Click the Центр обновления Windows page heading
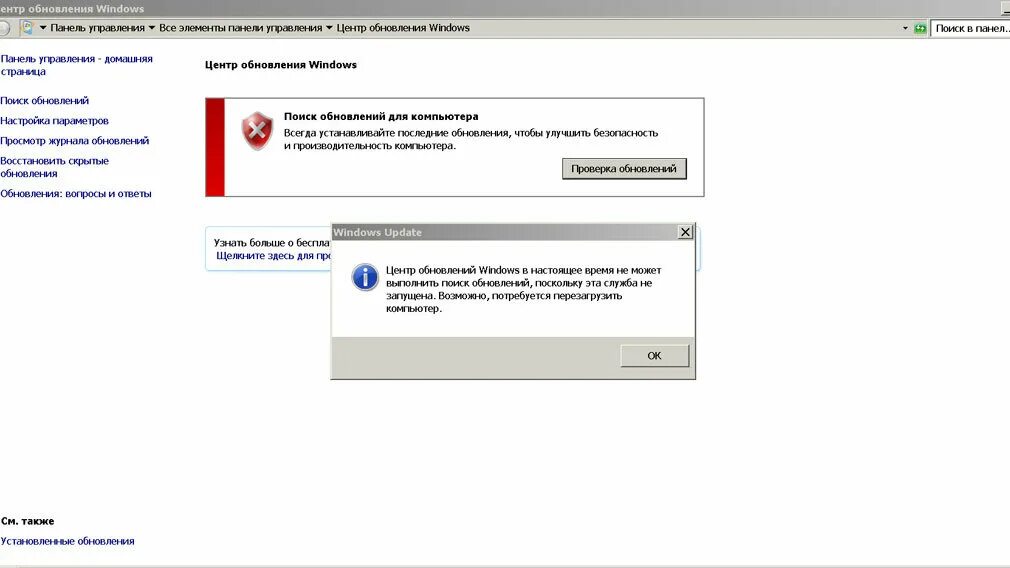Viewport: 1010px width, 568px height. click(x=281, y=64)
